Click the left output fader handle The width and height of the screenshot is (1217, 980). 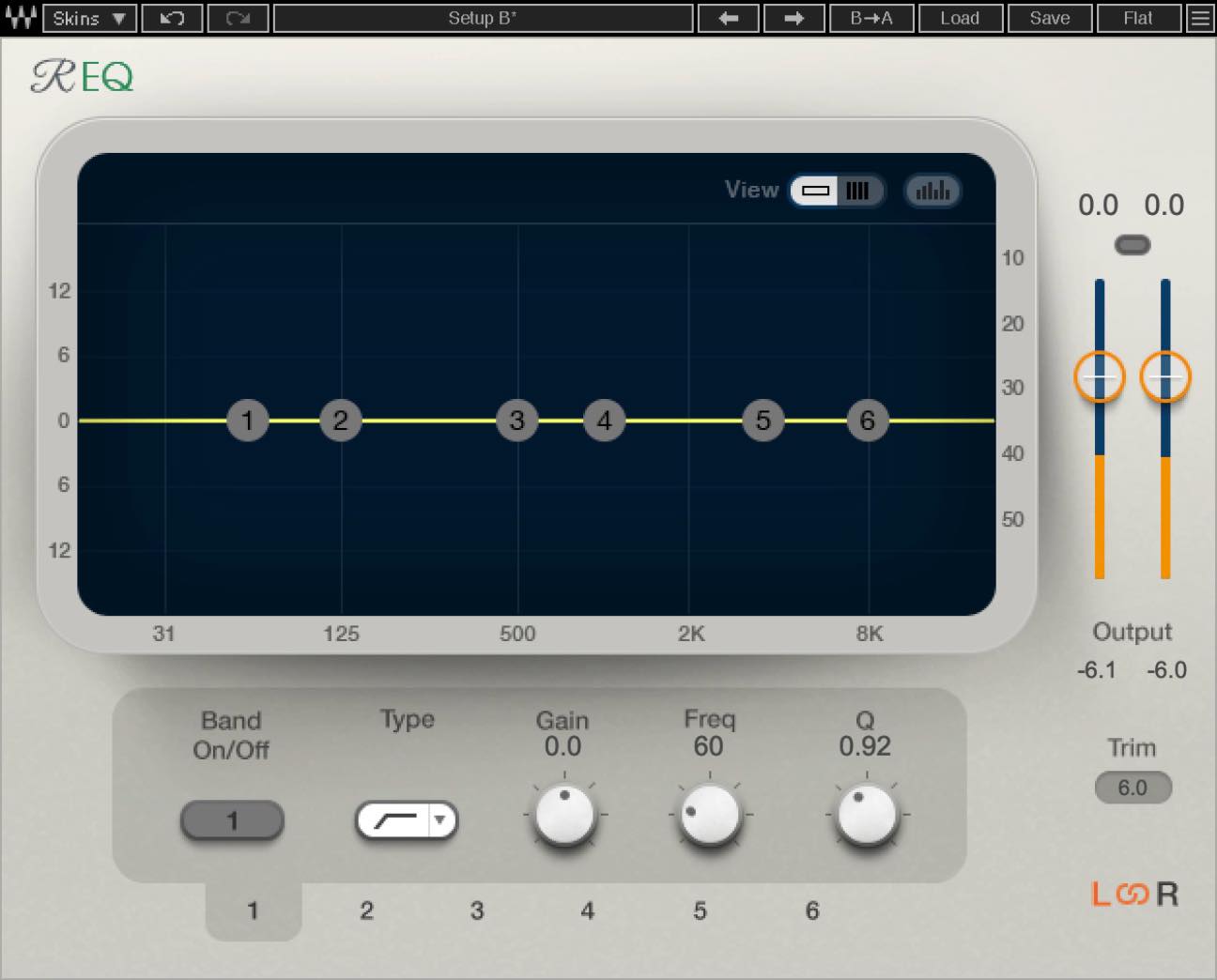tap(1100, 376)
